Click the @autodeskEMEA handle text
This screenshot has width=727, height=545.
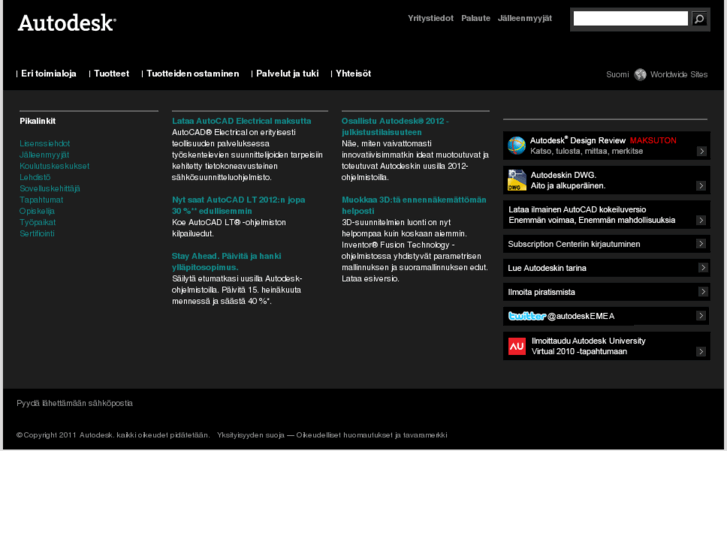pos(581,316)
